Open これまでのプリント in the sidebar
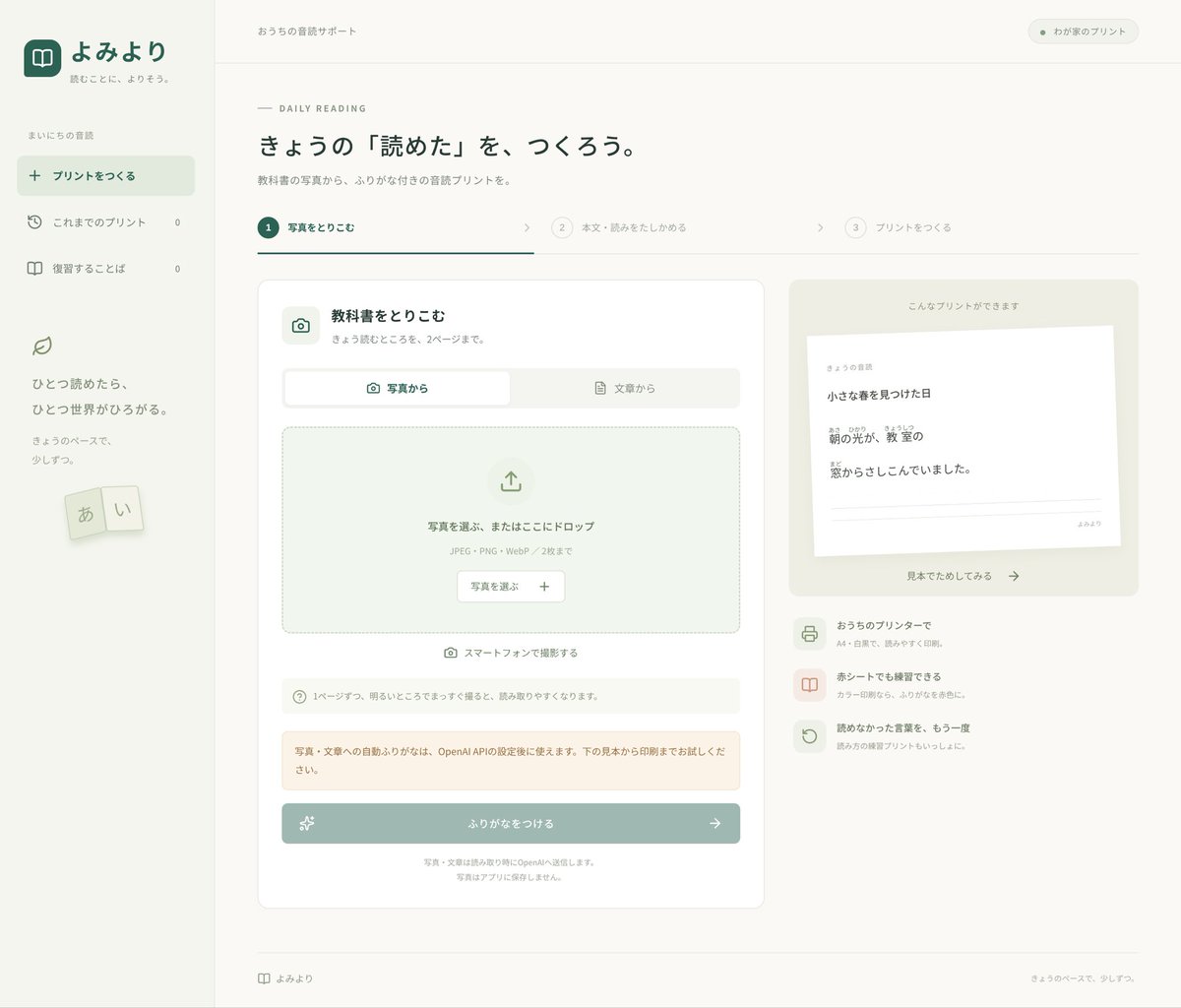 (105, 222)
